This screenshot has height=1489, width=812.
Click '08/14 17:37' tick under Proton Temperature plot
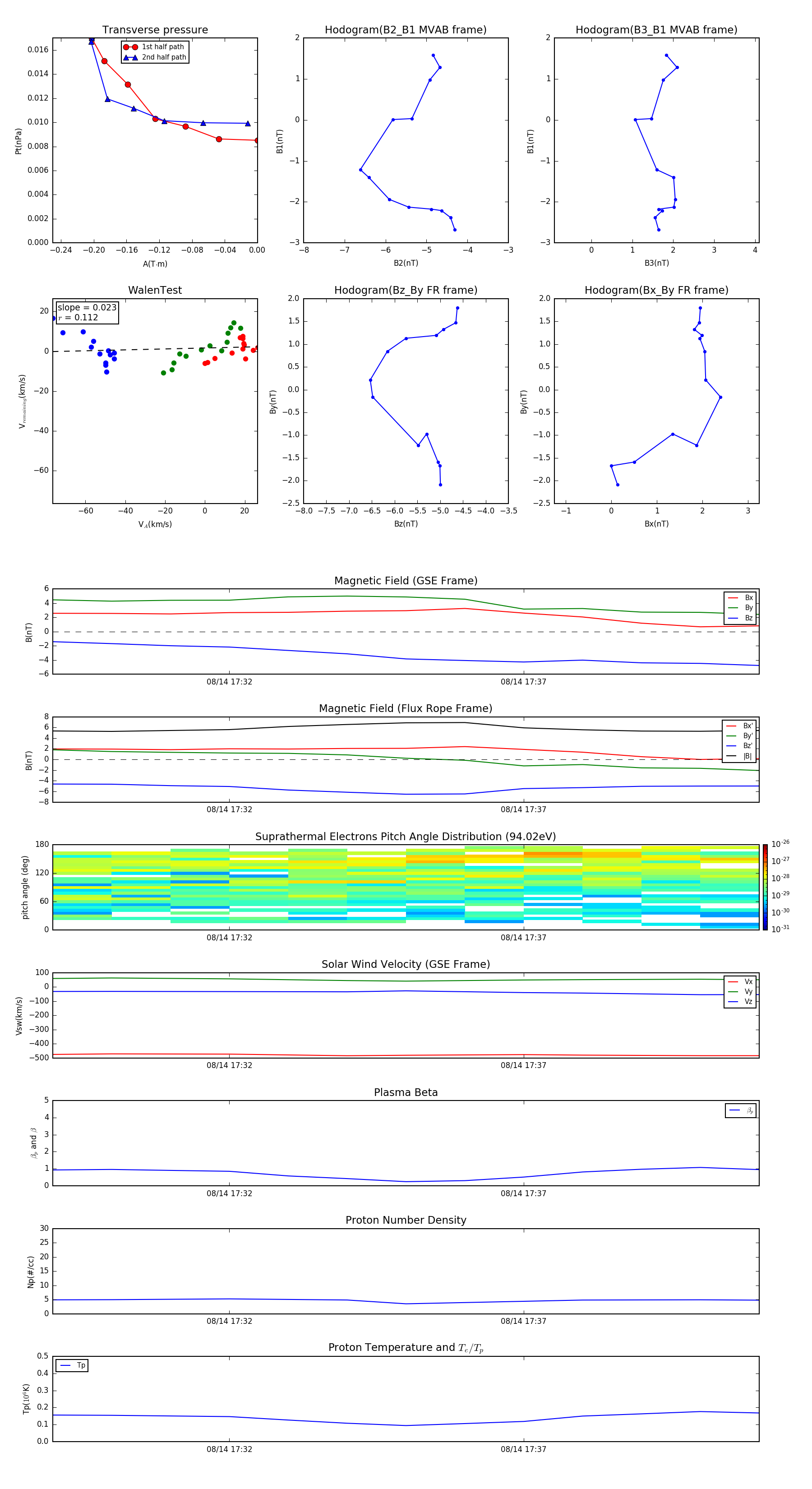(524, 1449)
